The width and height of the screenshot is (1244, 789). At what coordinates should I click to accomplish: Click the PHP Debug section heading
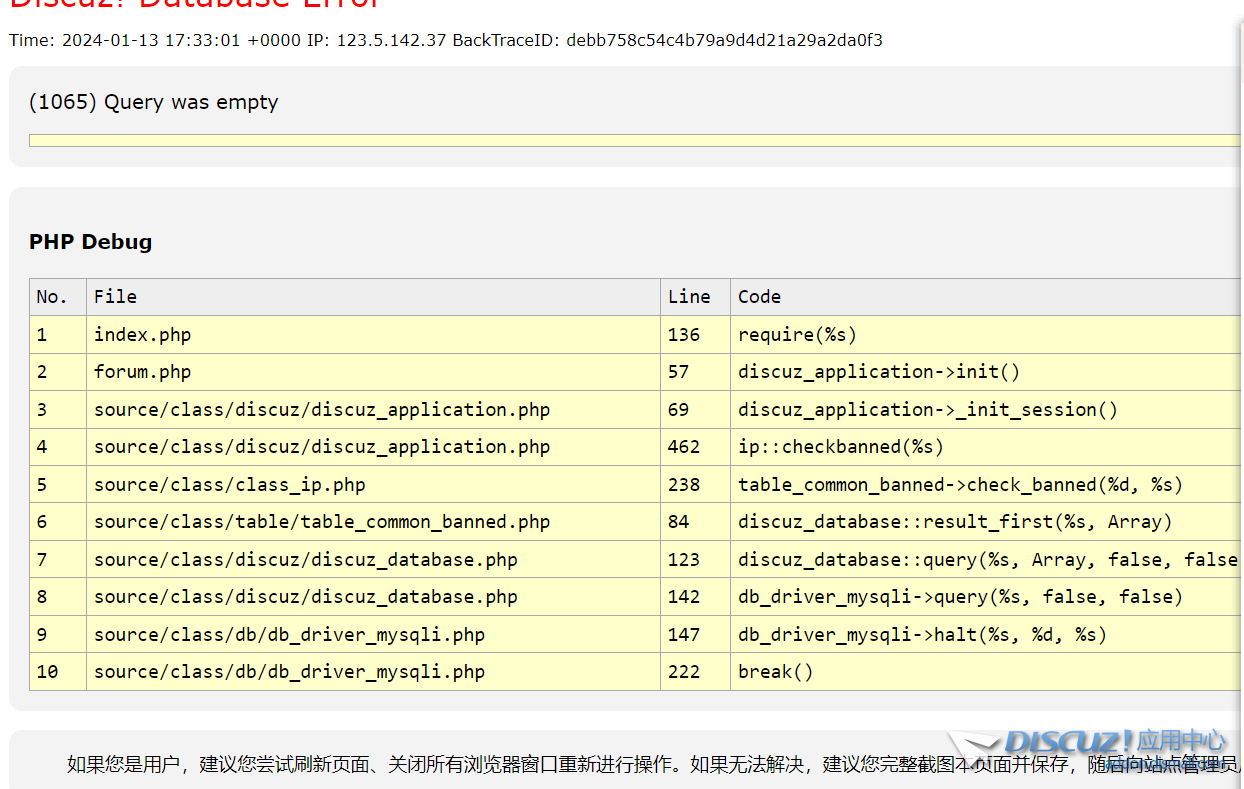[x=90, y=242]
